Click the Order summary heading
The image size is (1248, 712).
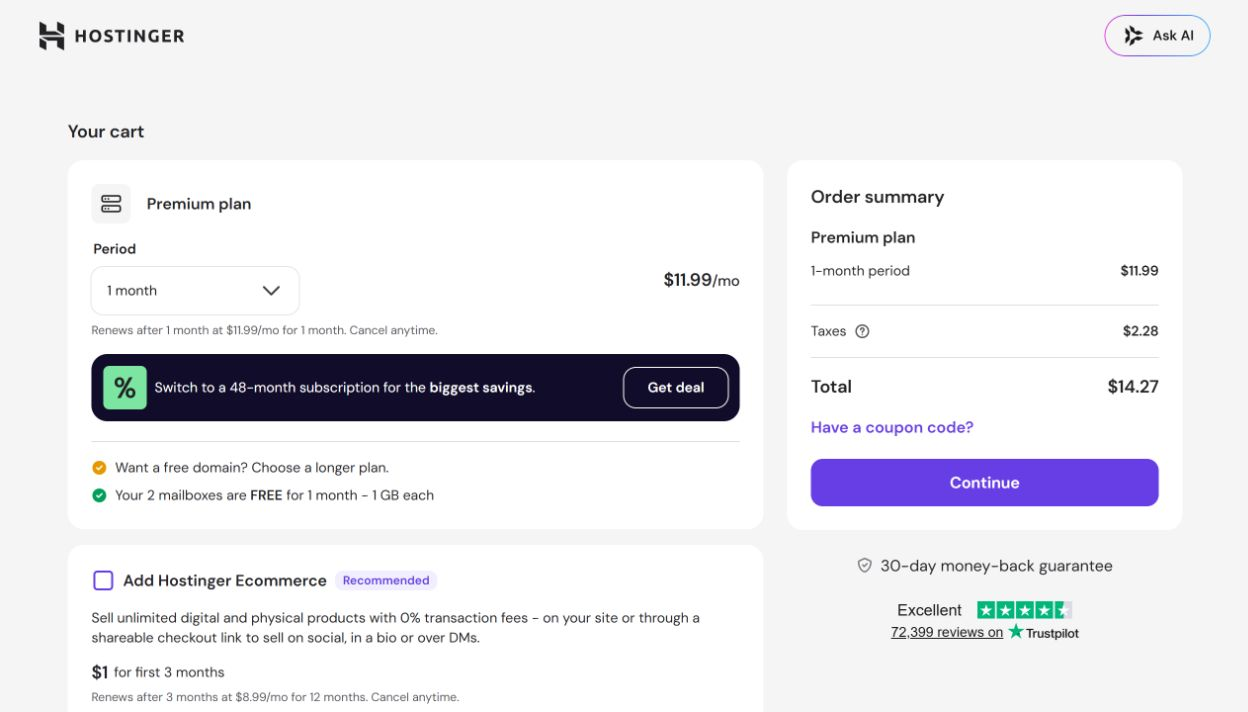[x=877, y=197]
